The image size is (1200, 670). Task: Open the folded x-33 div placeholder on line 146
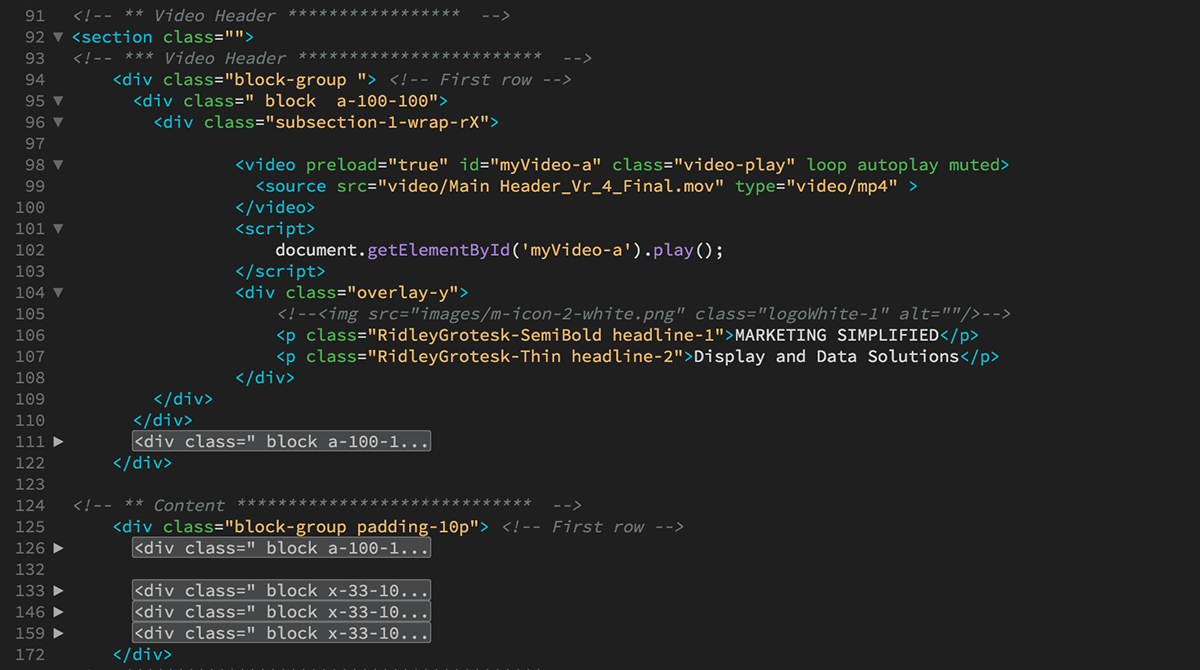tap(282, 612)
